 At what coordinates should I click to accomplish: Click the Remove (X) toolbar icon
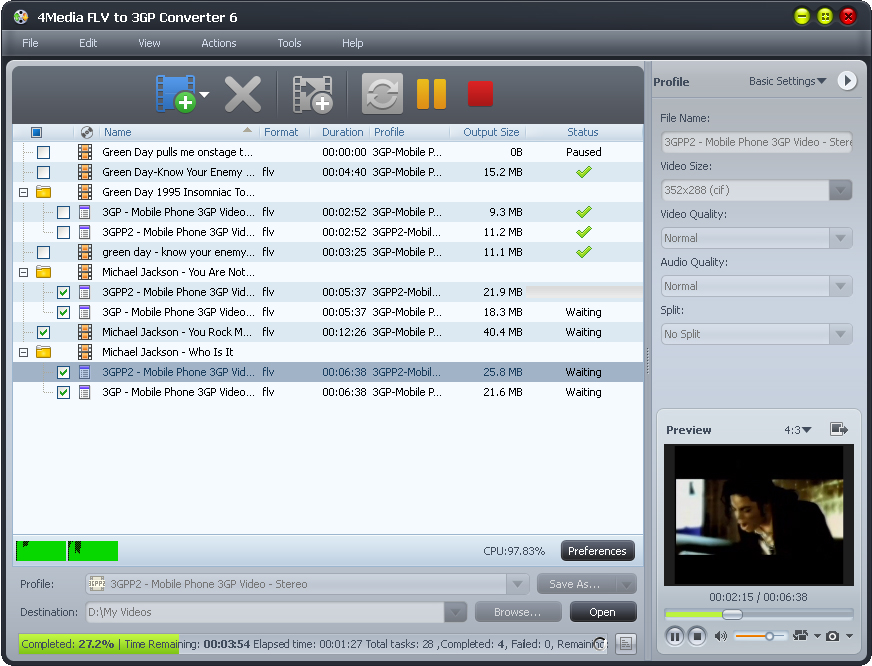pyautogui.click(x=242, y=94)
